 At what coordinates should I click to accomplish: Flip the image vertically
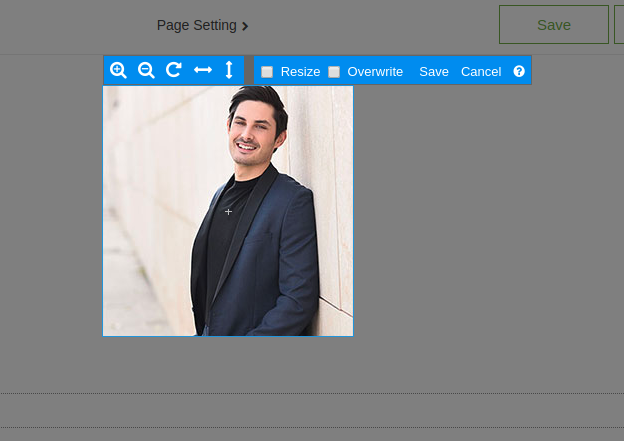pos(229,70)
